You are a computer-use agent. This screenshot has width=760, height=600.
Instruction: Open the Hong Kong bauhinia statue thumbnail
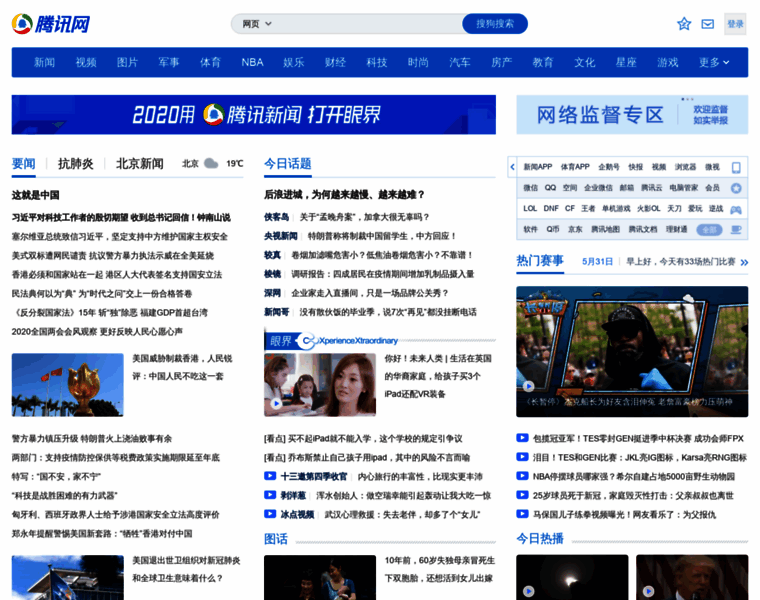(67, 385)
